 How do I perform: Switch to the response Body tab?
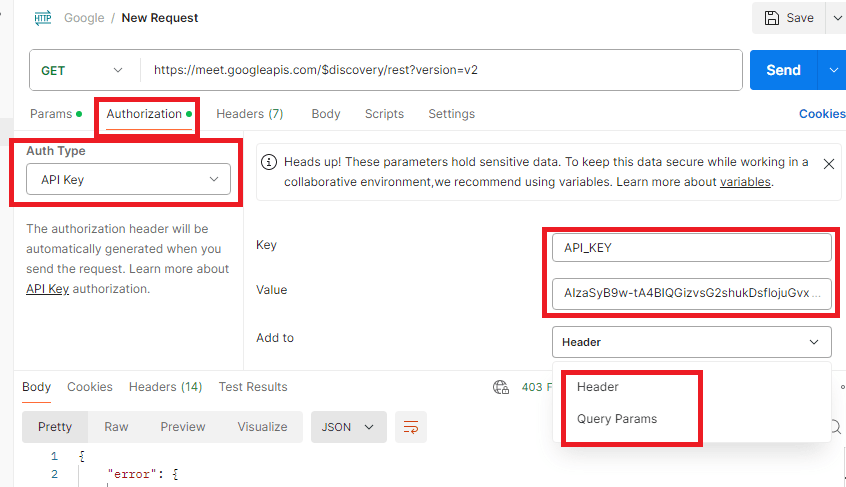coord(36,387)
